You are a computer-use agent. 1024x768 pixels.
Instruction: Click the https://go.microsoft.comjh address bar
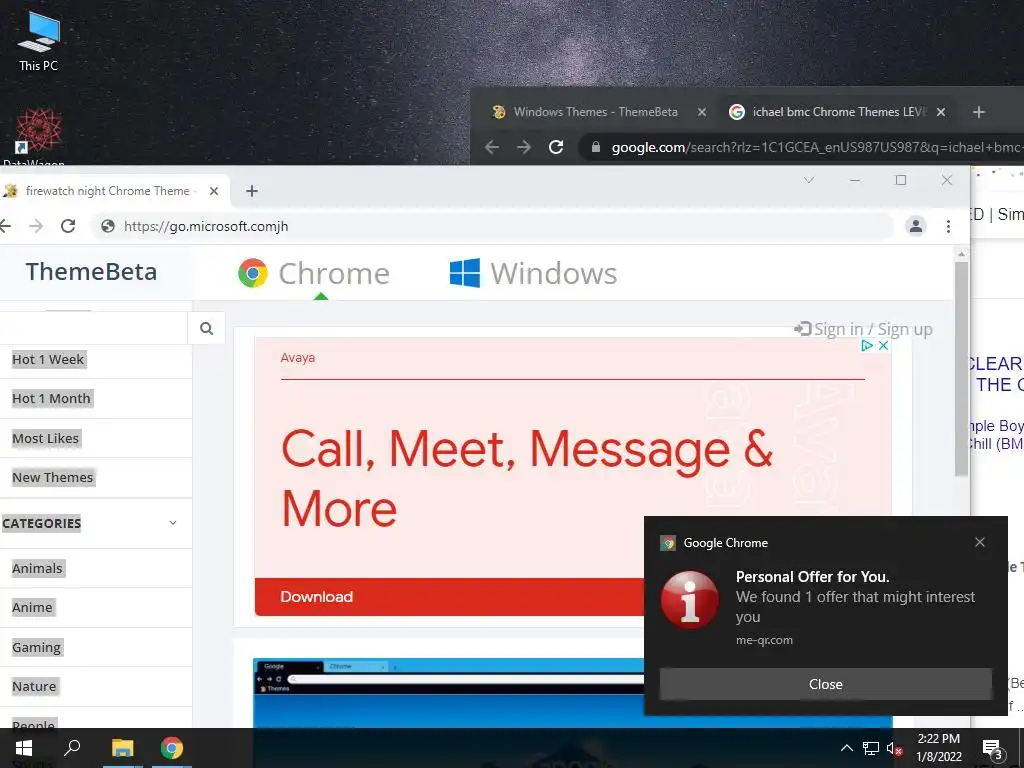click(492, 226)
